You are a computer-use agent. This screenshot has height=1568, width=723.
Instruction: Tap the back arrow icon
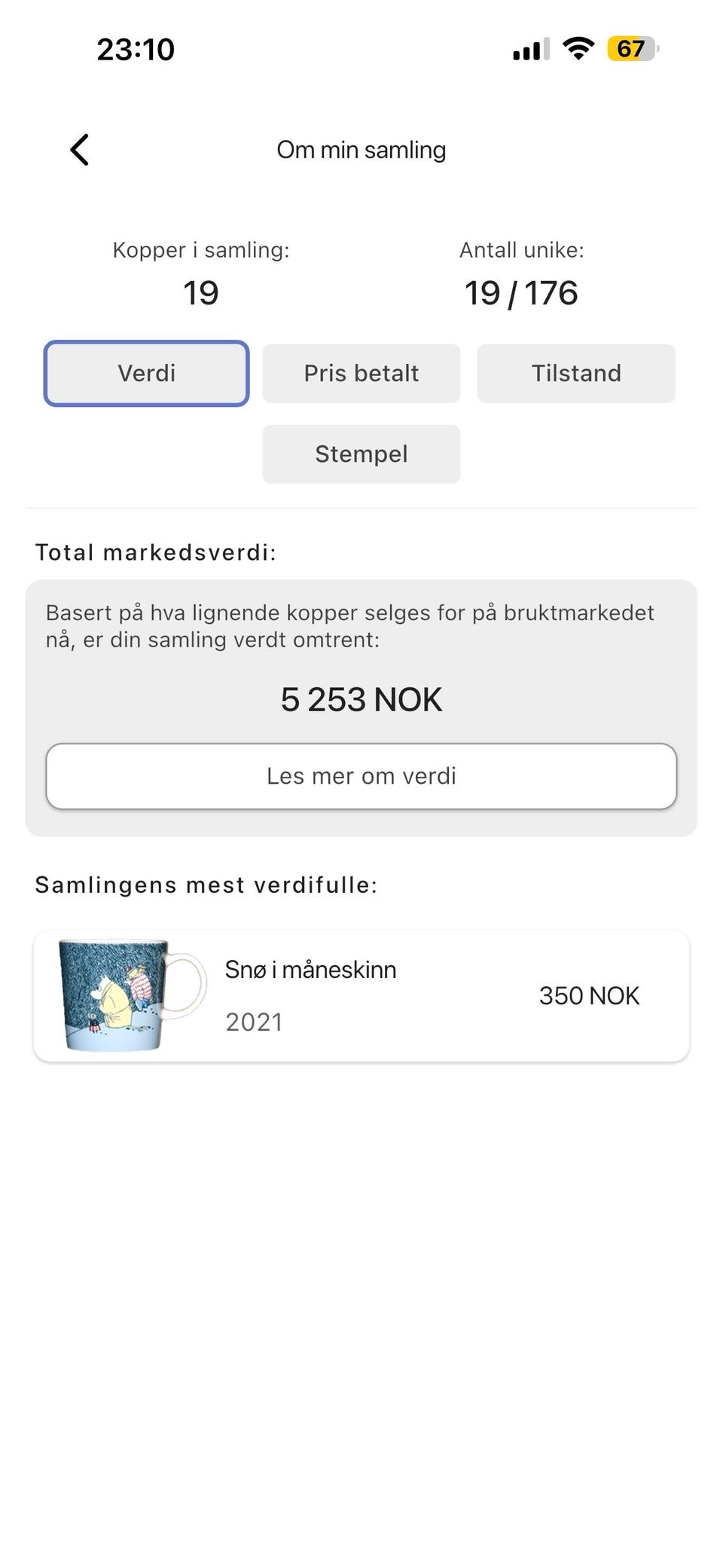pos(80,150)
